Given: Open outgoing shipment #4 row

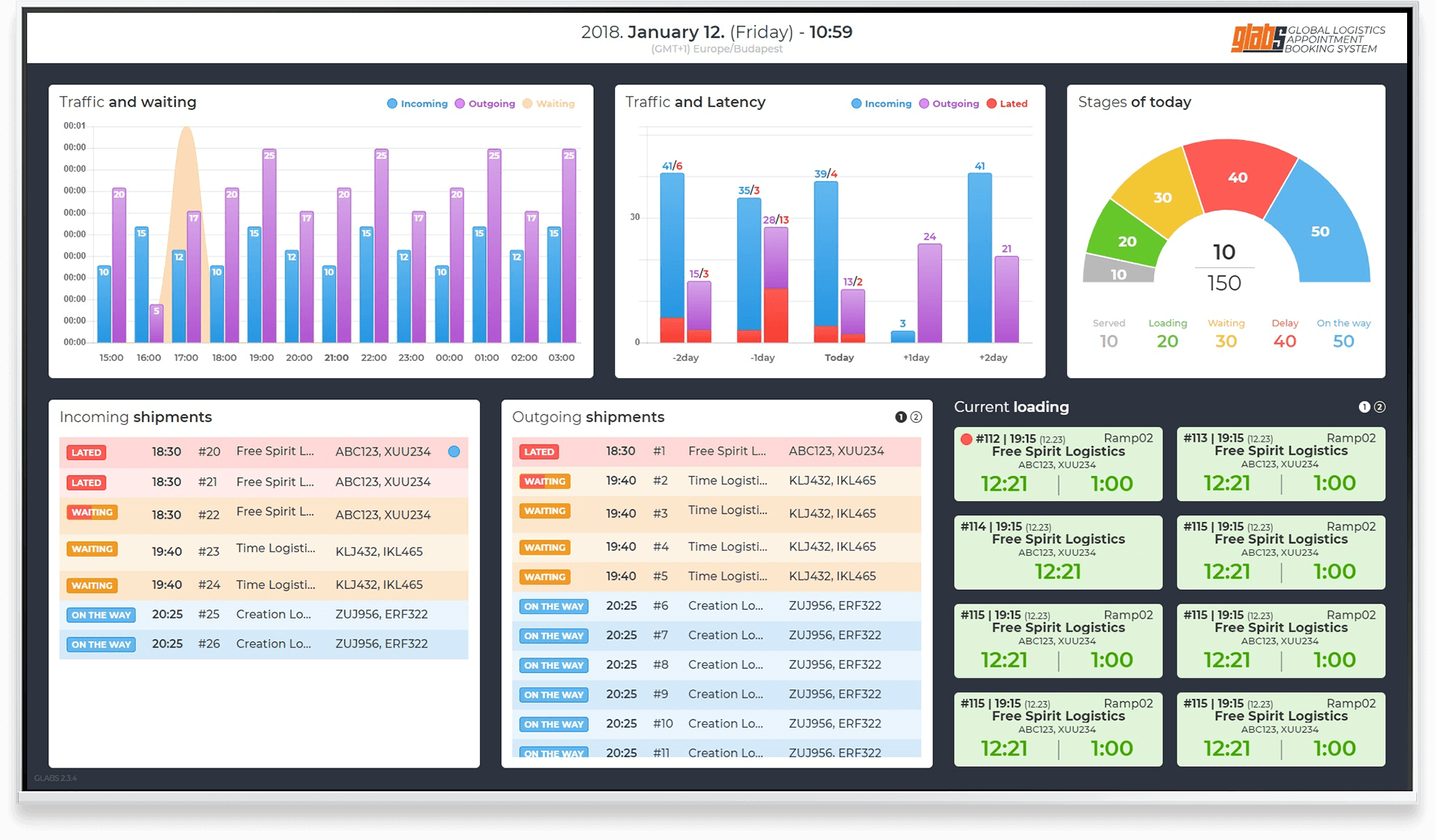Looking at the screenshot, I should point(717,547).
